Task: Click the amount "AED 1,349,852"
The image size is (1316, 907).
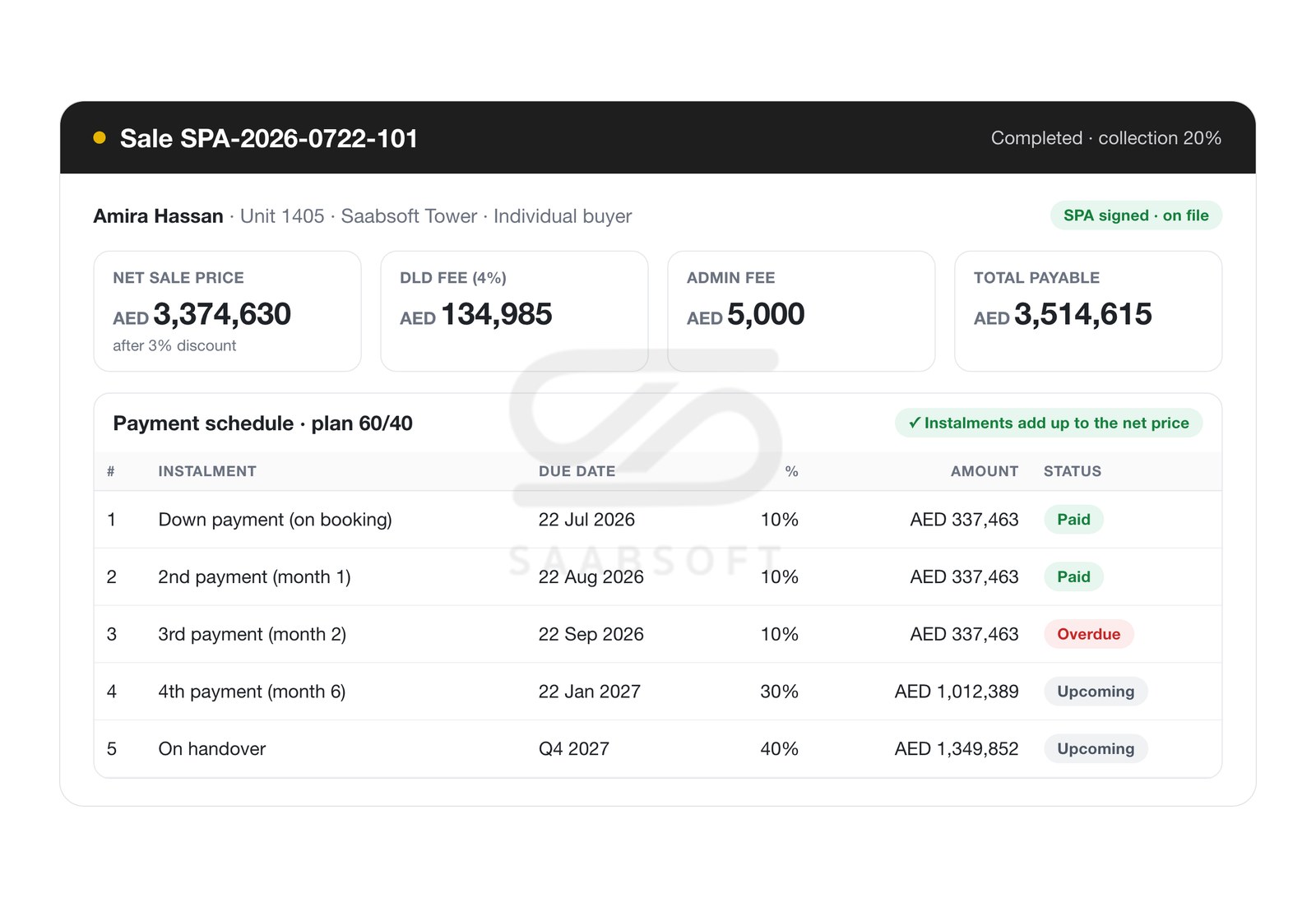Action: (957, 749)
